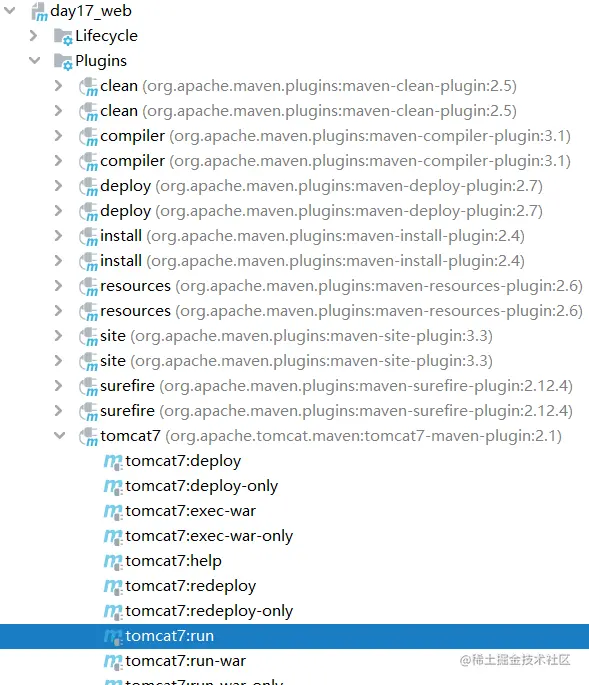This screenshot has height=685, width=589.
Task: Expand the second compiler plugin node
Action: pyautogui.click(x=59, y=161)
